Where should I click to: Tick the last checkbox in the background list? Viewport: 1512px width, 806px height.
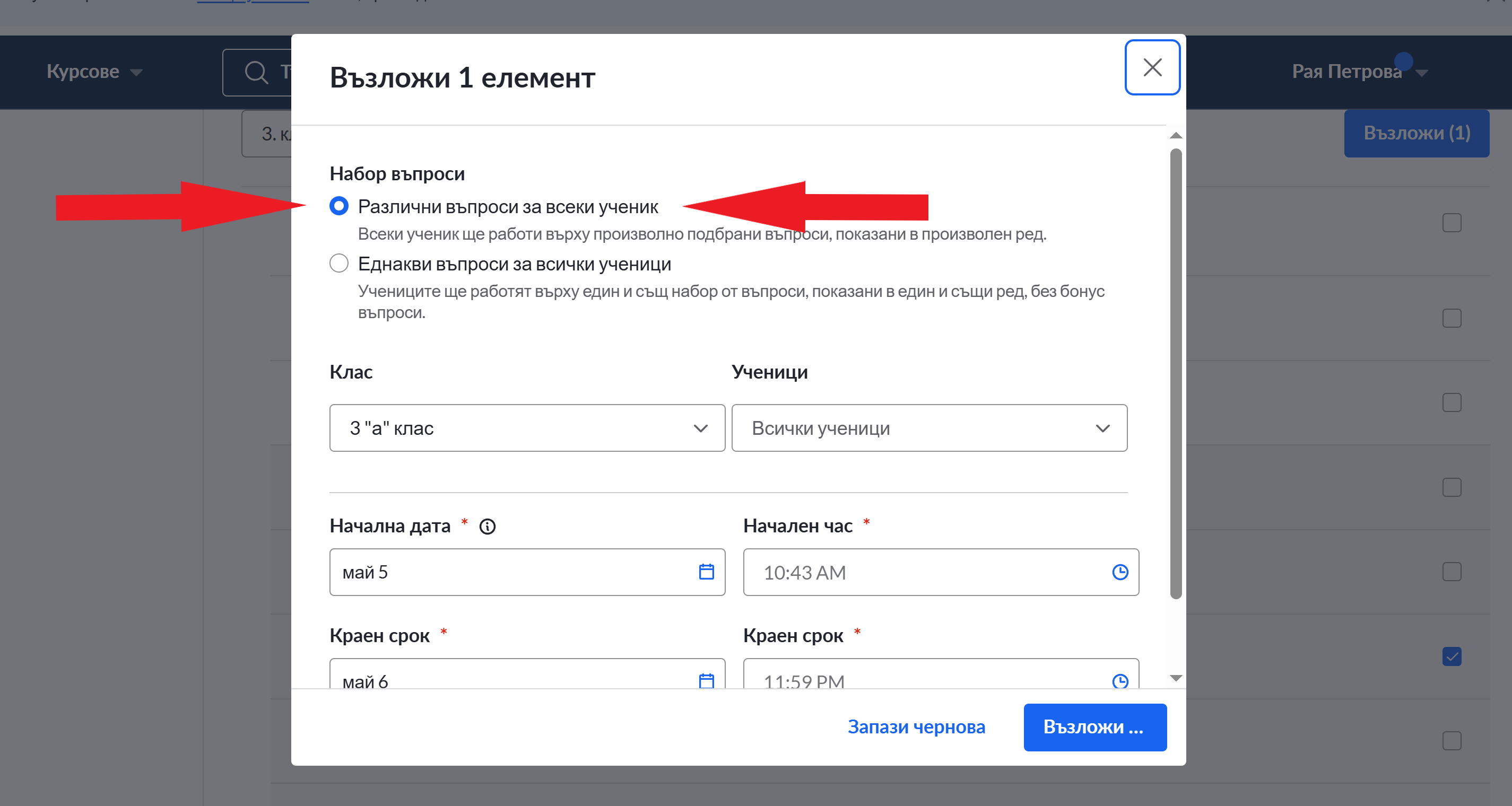[x=1452, y=740]
